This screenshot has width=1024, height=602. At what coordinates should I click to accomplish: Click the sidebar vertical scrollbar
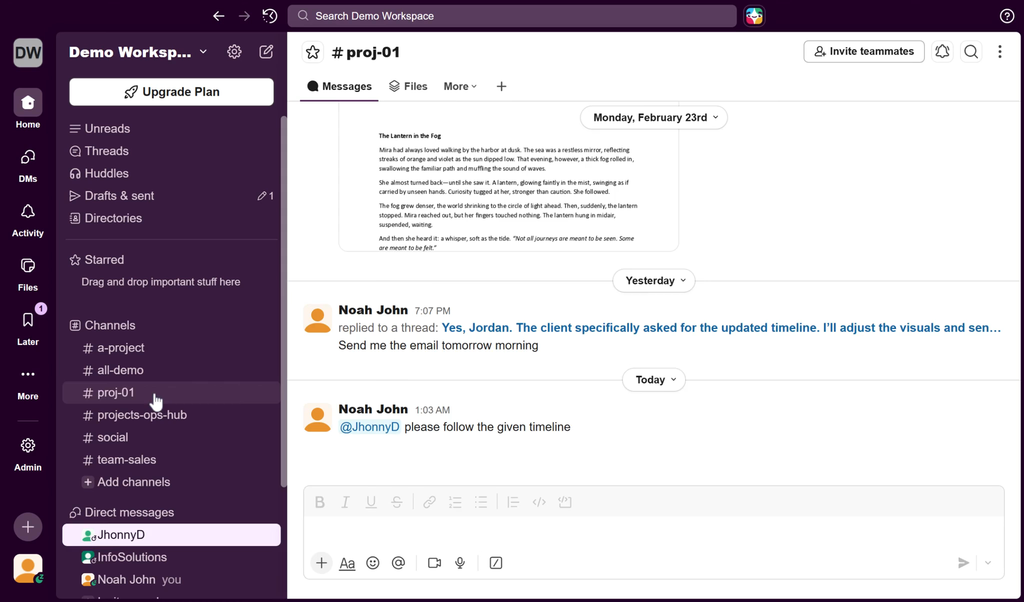coord(284,300)
